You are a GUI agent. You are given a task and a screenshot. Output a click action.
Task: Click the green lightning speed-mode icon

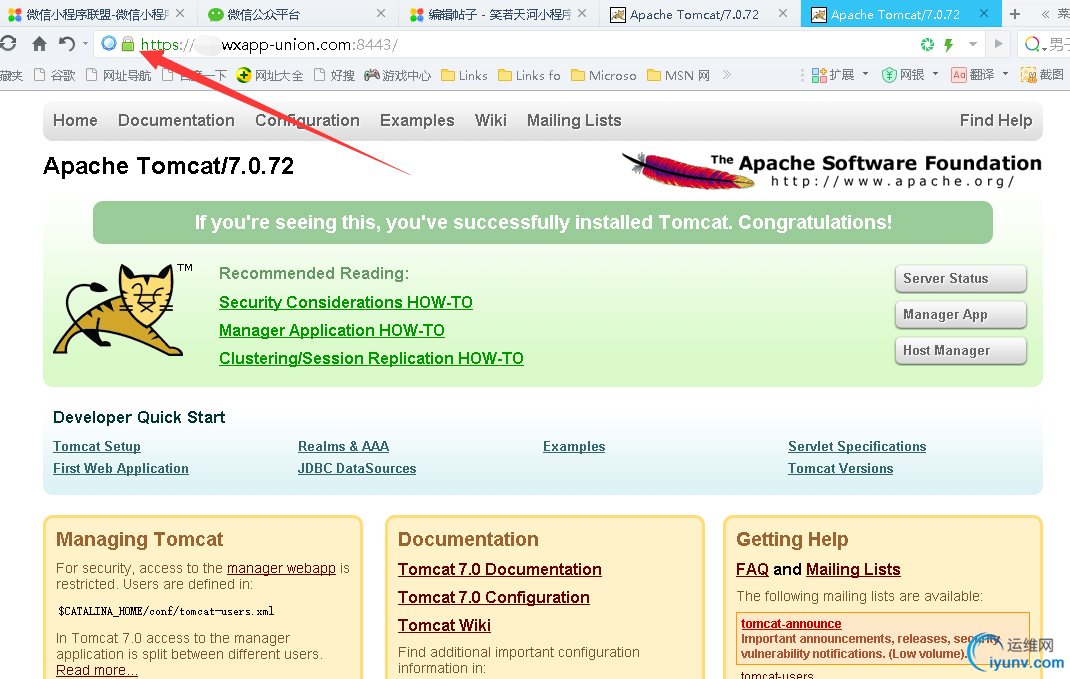click(949, 44)
